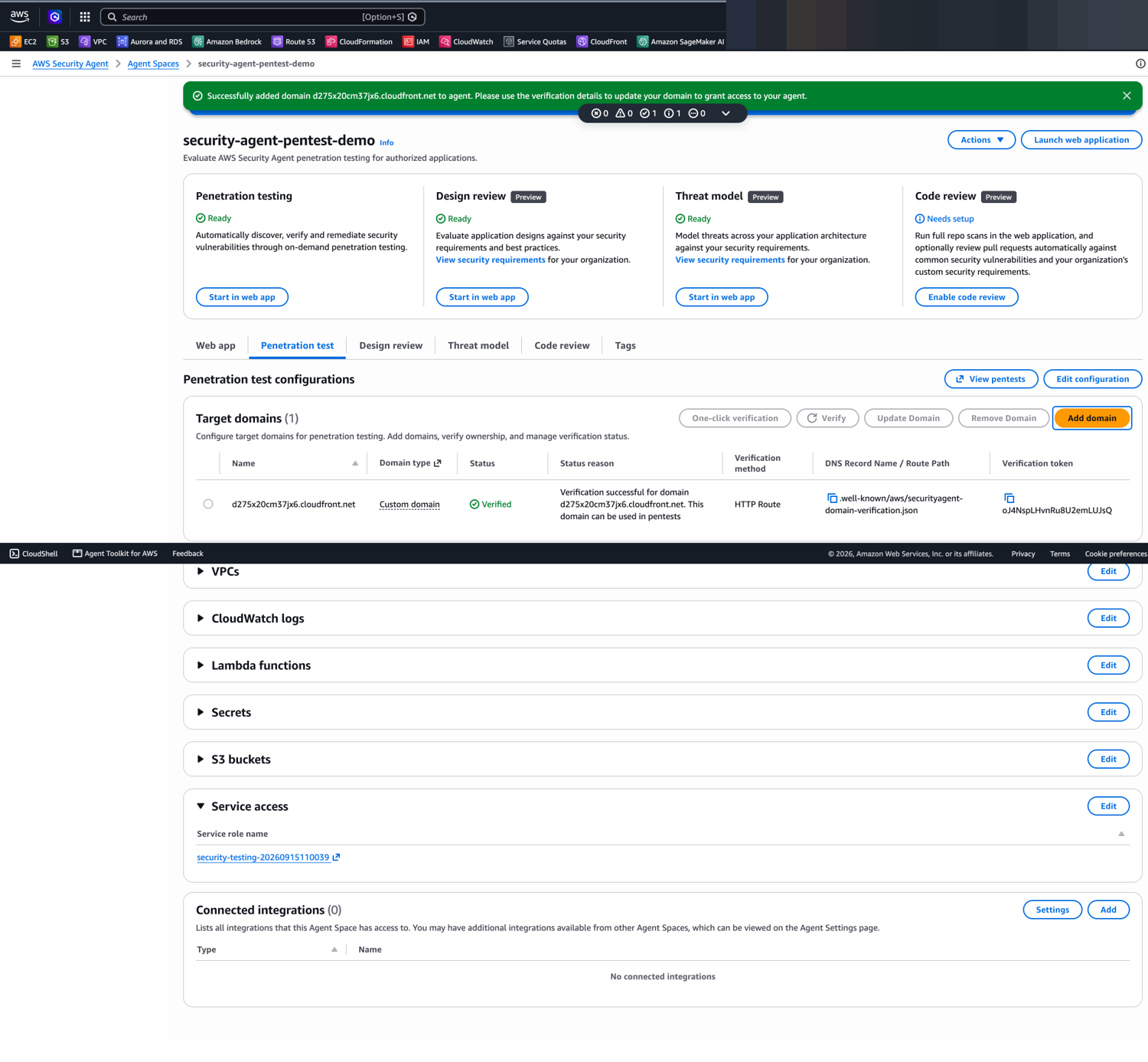This screenshot has width=1148, height=1062.
Task: Click the Enable code review button
Action: pyautogui.click(x=966, y=297)
